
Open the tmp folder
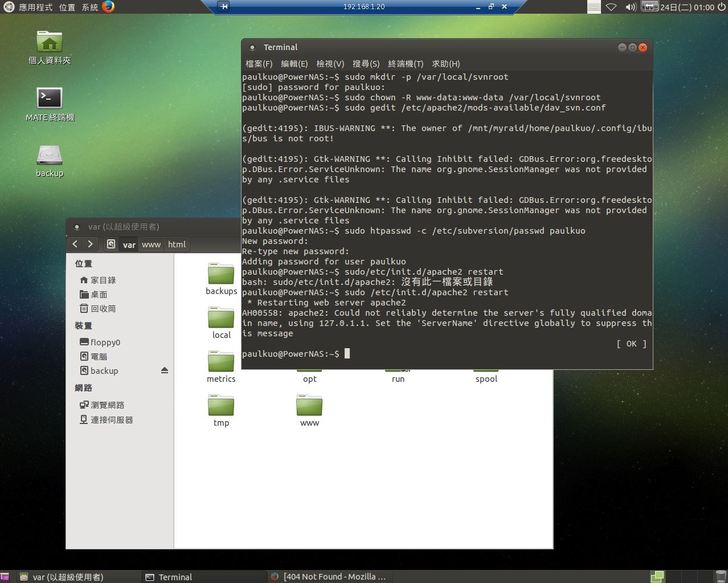pos(221,408)
